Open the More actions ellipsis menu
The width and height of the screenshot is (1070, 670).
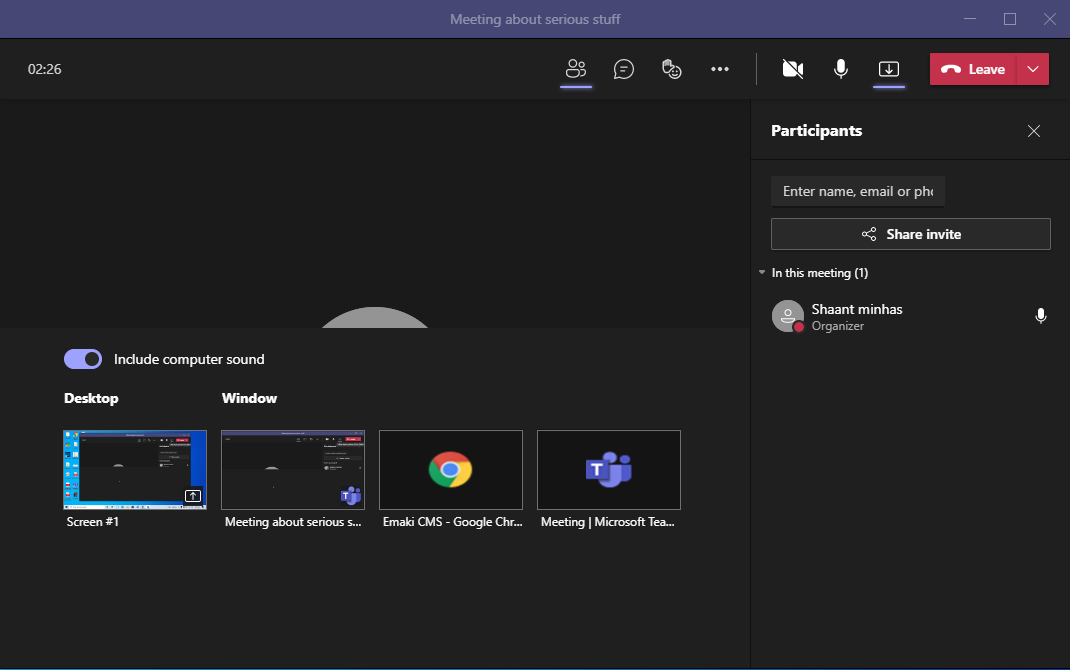[x=720, y=69]
